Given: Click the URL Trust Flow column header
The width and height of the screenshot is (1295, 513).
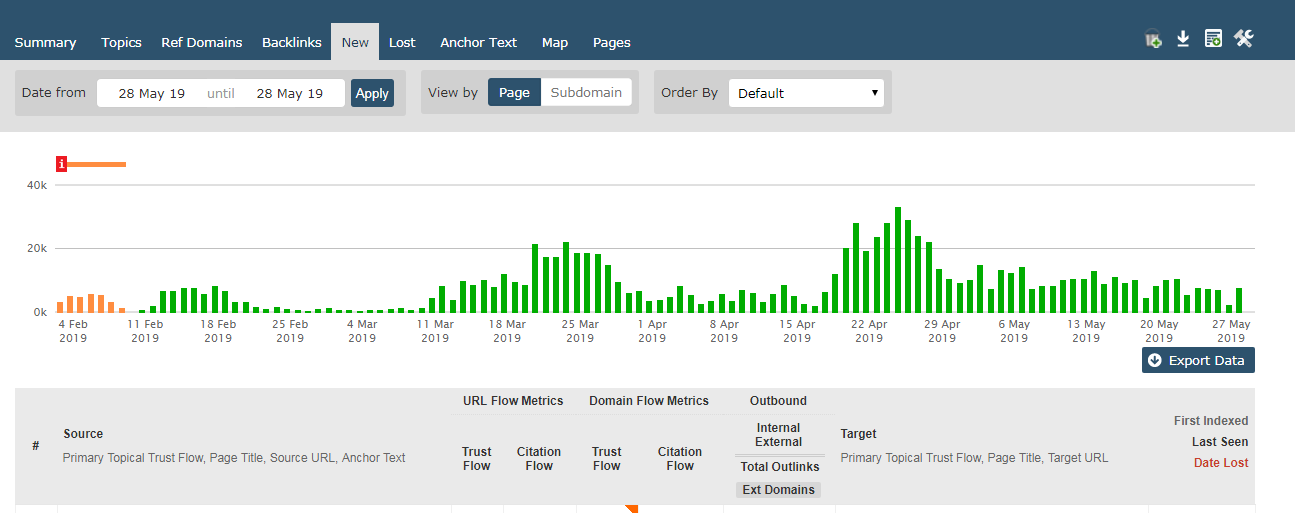Looking at the screenshot, I should (x=477, y=459).
